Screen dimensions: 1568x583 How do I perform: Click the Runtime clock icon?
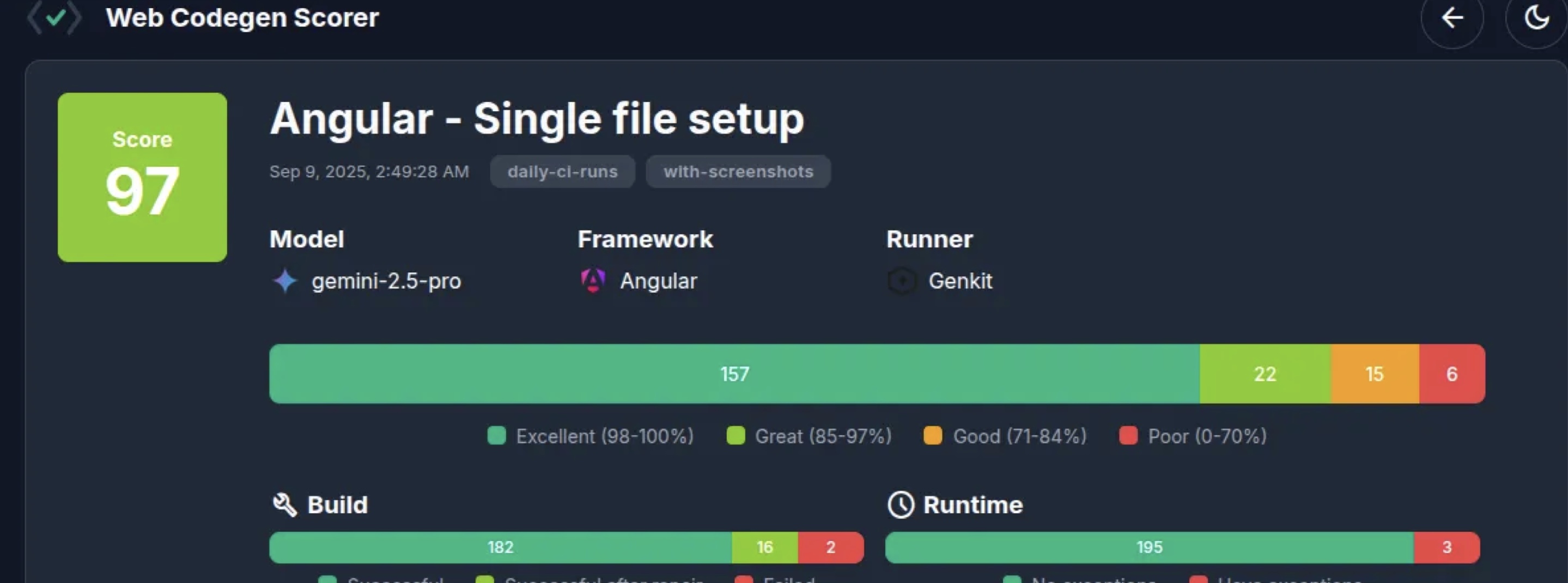(901, 505)
